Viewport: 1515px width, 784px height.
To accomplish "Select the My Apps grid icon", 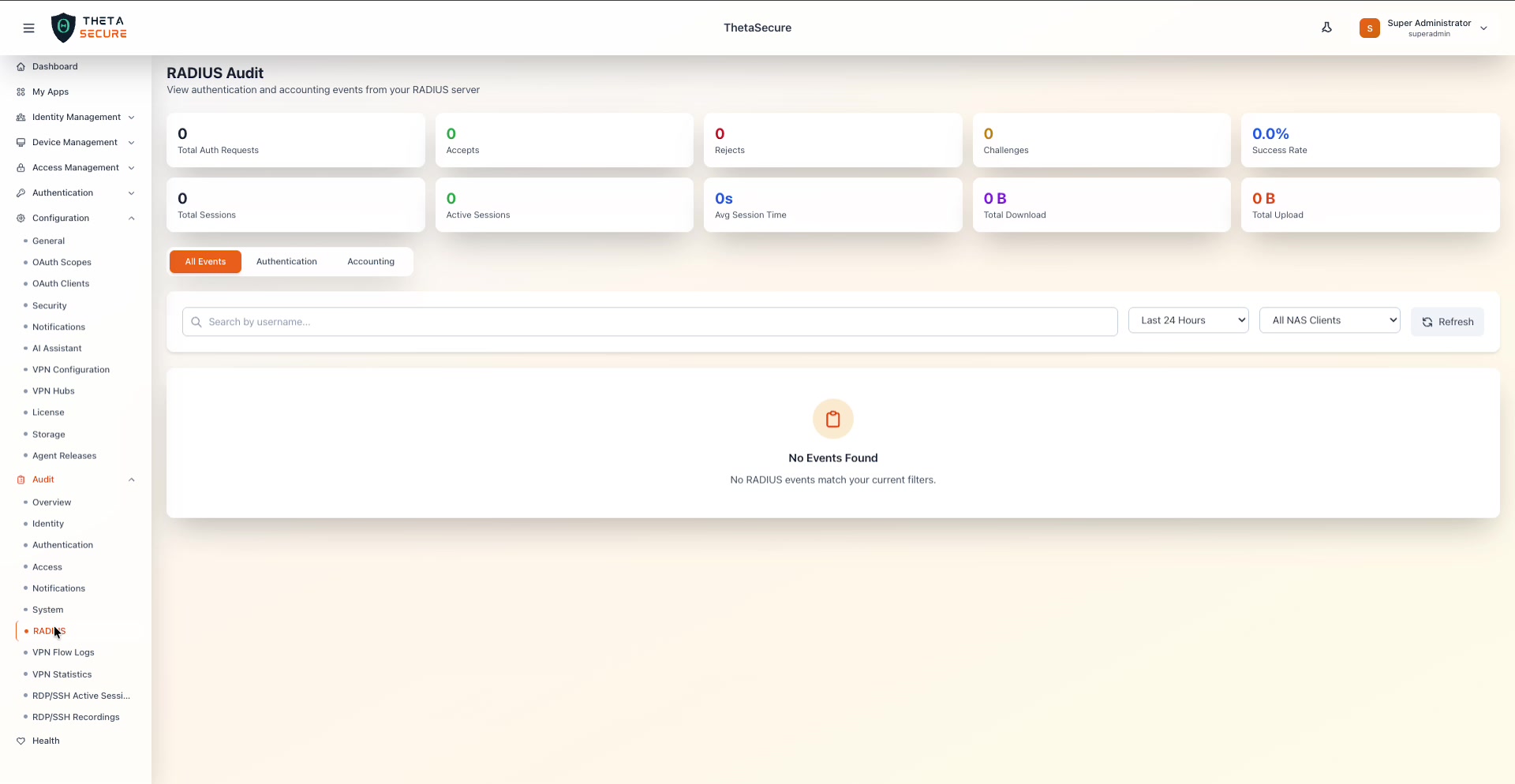I will (20, 91).
